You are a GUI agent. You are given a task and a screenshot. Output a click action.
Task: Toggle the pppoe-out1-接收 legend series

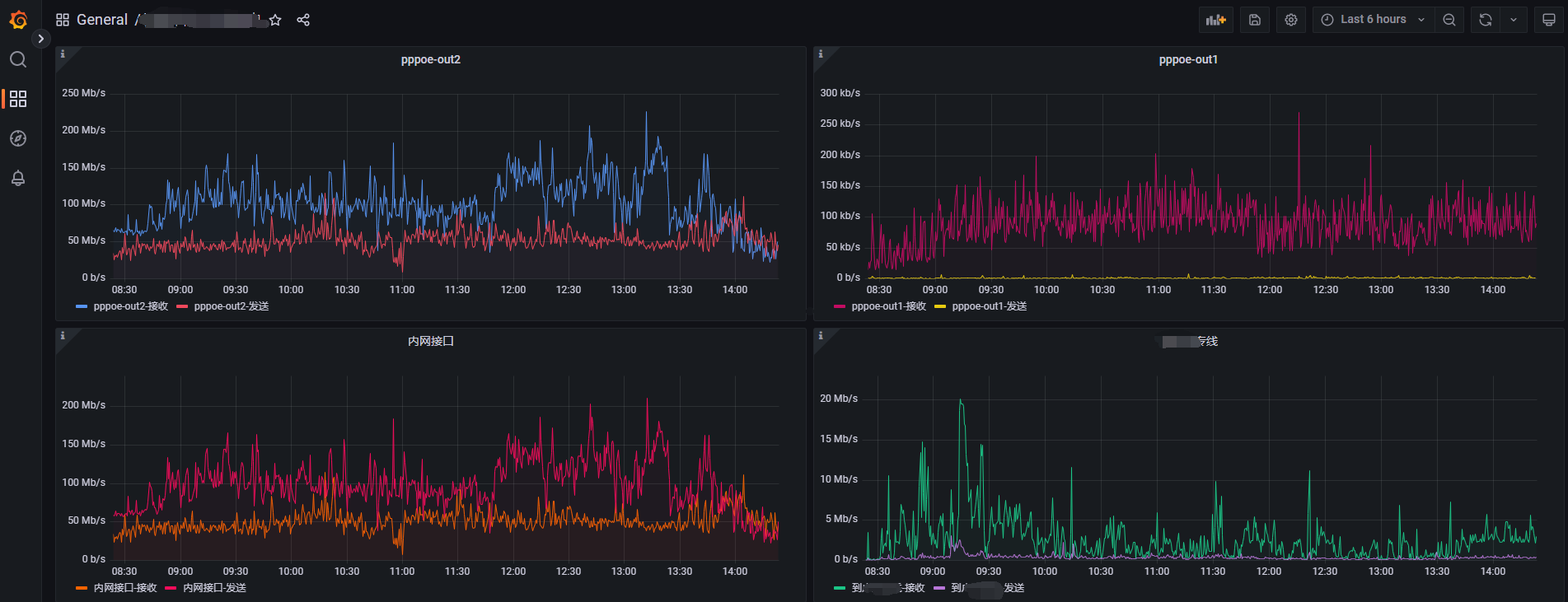889,306
